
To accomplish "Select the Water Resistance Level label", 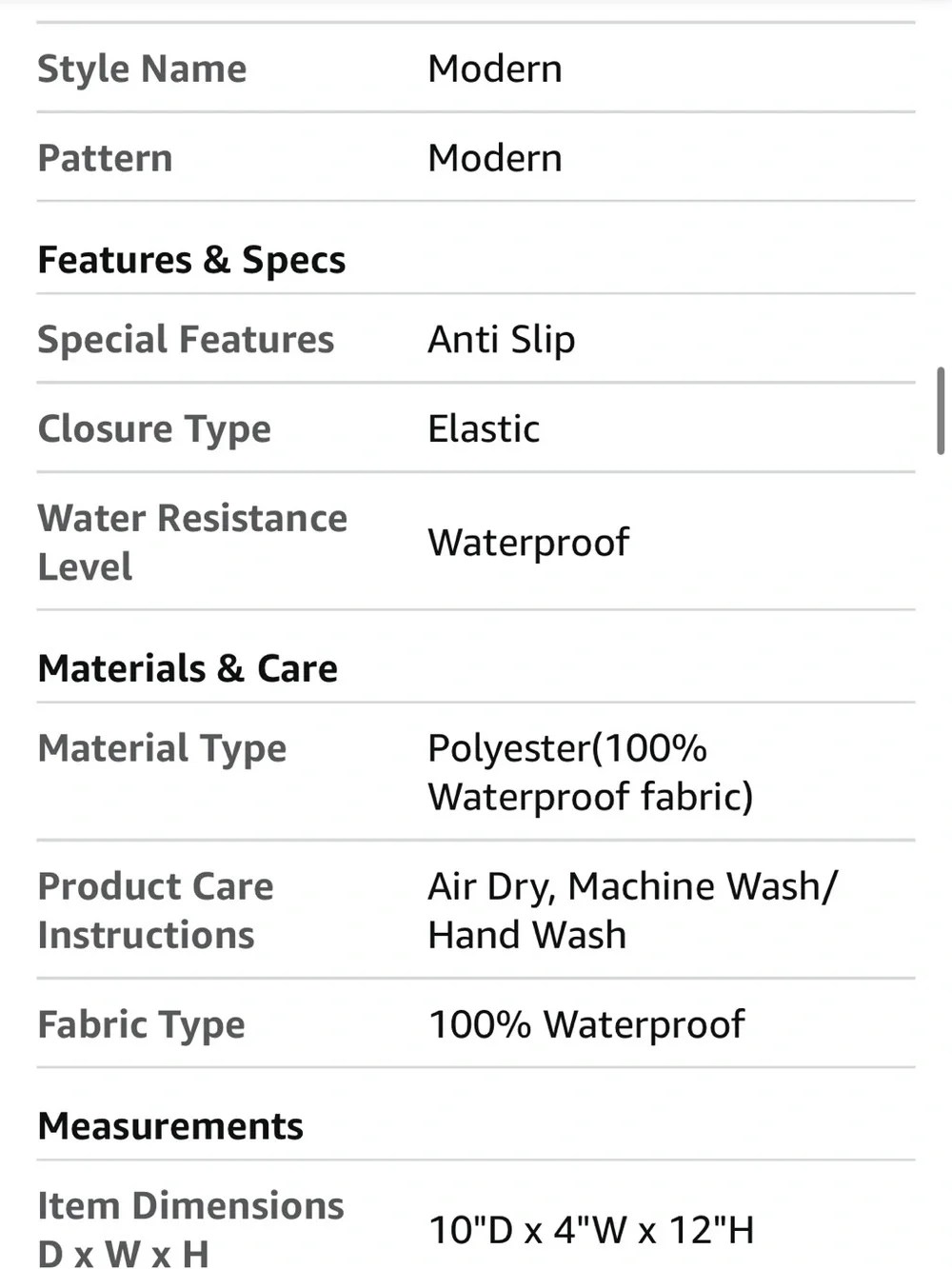I will [x=192, y=542].
